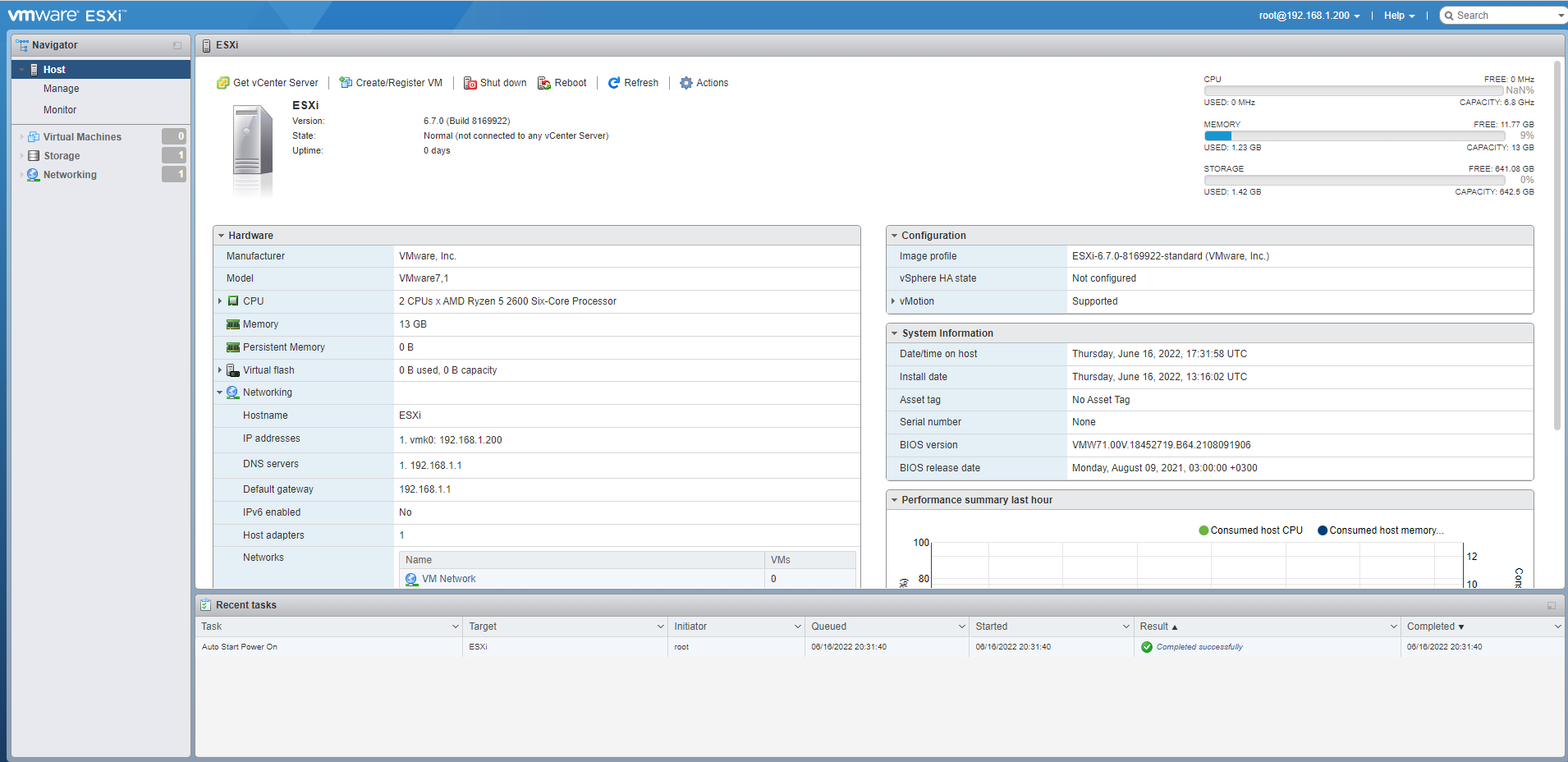Click the Persistent Memory icon
1568x762 pixels.
point(233,347)
